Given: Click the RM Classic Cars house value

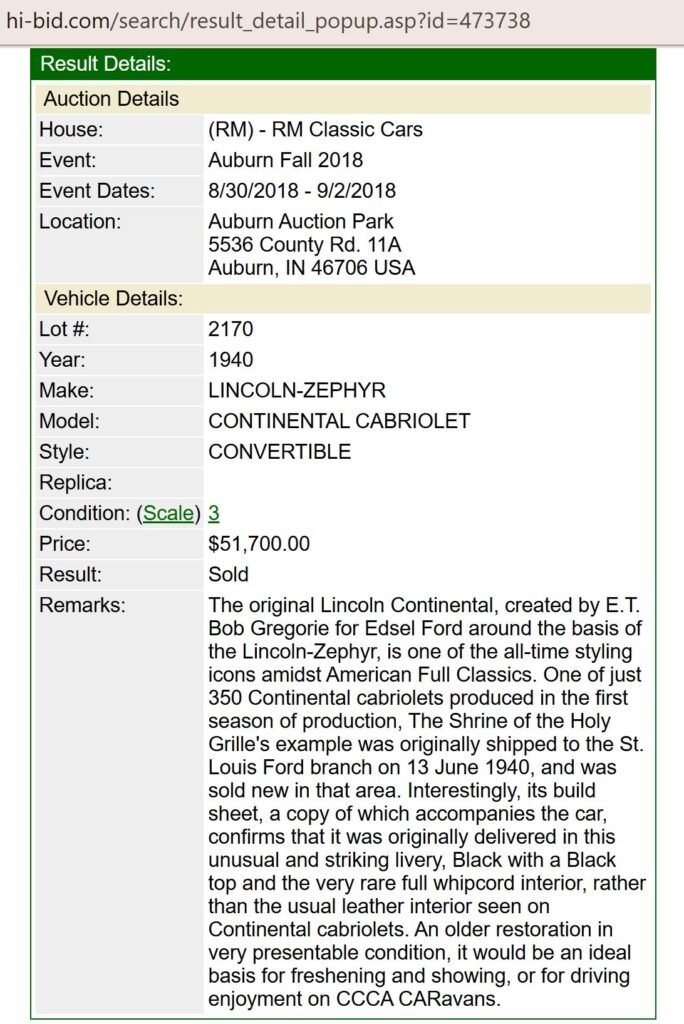Looking at the screenshot, I should (315, 130).
